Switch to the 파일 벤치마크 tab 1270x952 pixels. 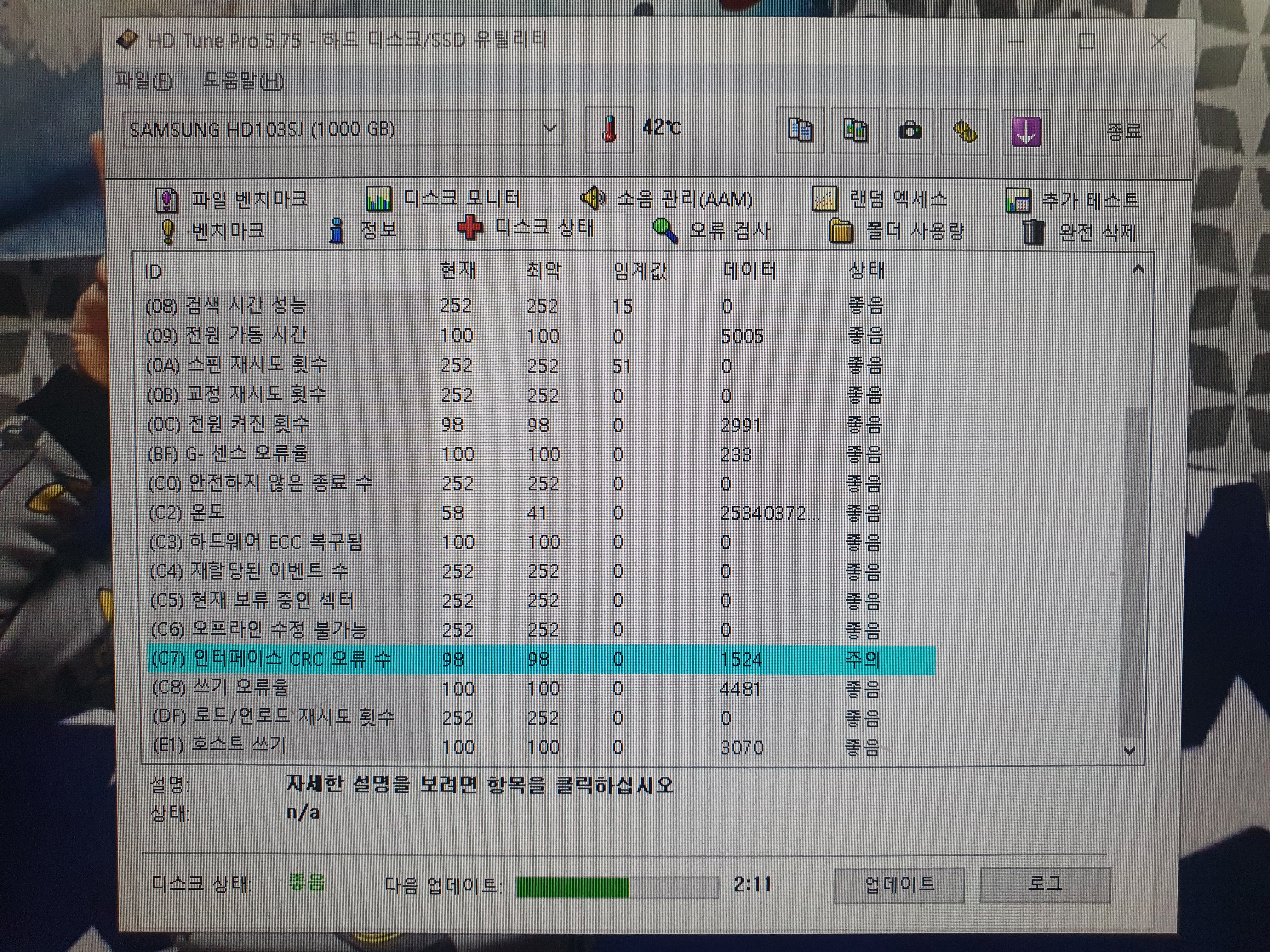click(x=232, y=200)
